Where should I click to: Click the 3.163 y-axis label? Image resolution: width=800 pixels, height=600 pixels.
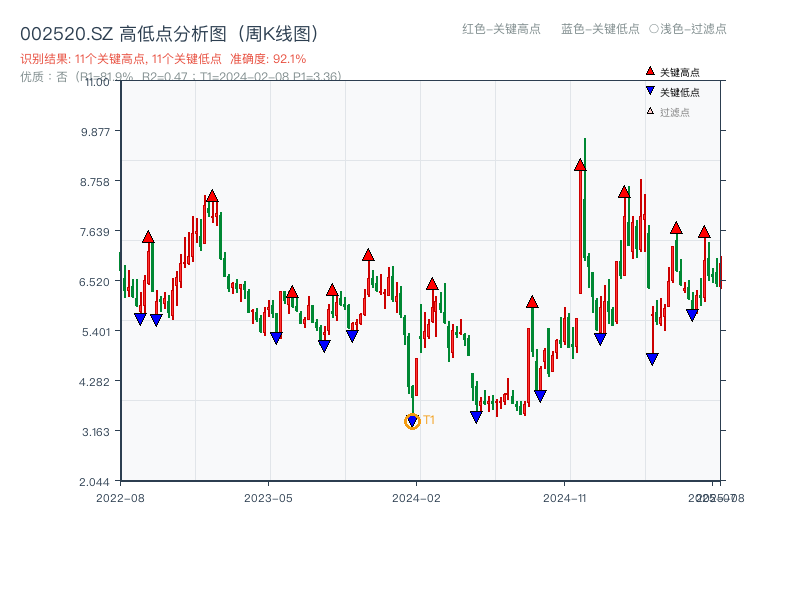95,432
